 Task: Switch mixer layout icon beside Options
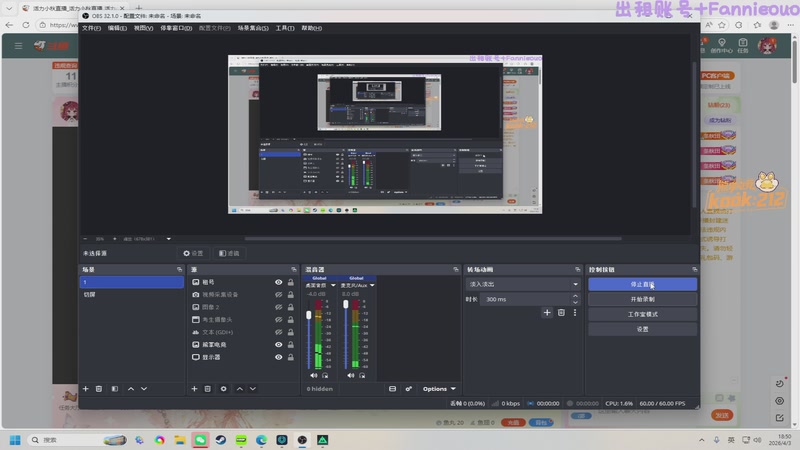click(392, 389)
